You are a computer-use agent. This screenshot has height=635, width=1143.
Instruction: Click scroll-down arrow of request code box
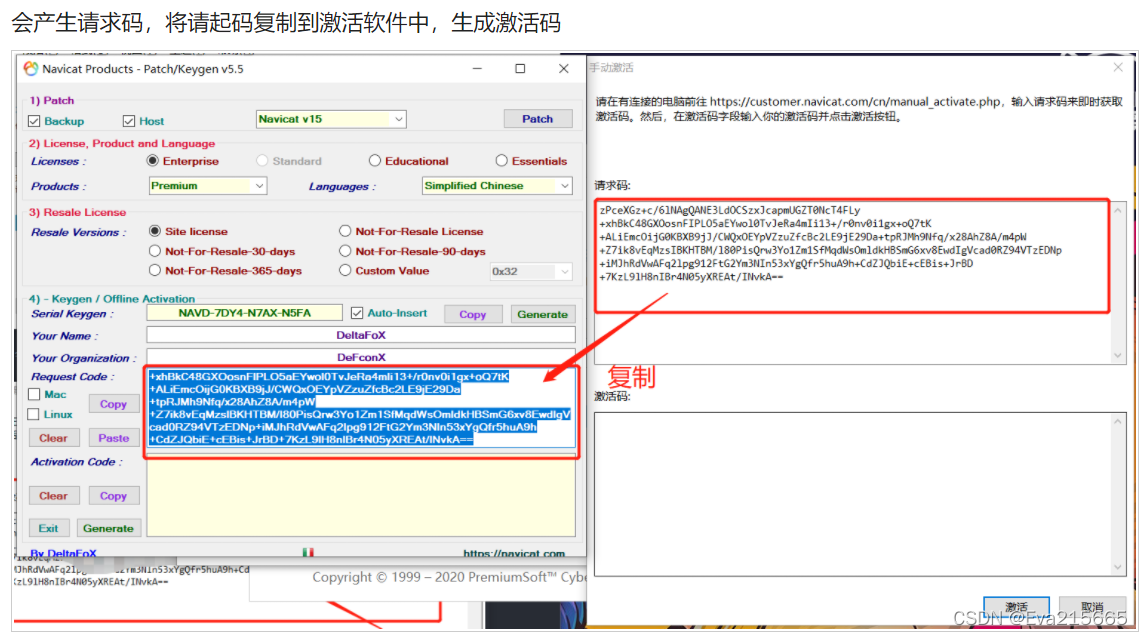pos(1117,355)
